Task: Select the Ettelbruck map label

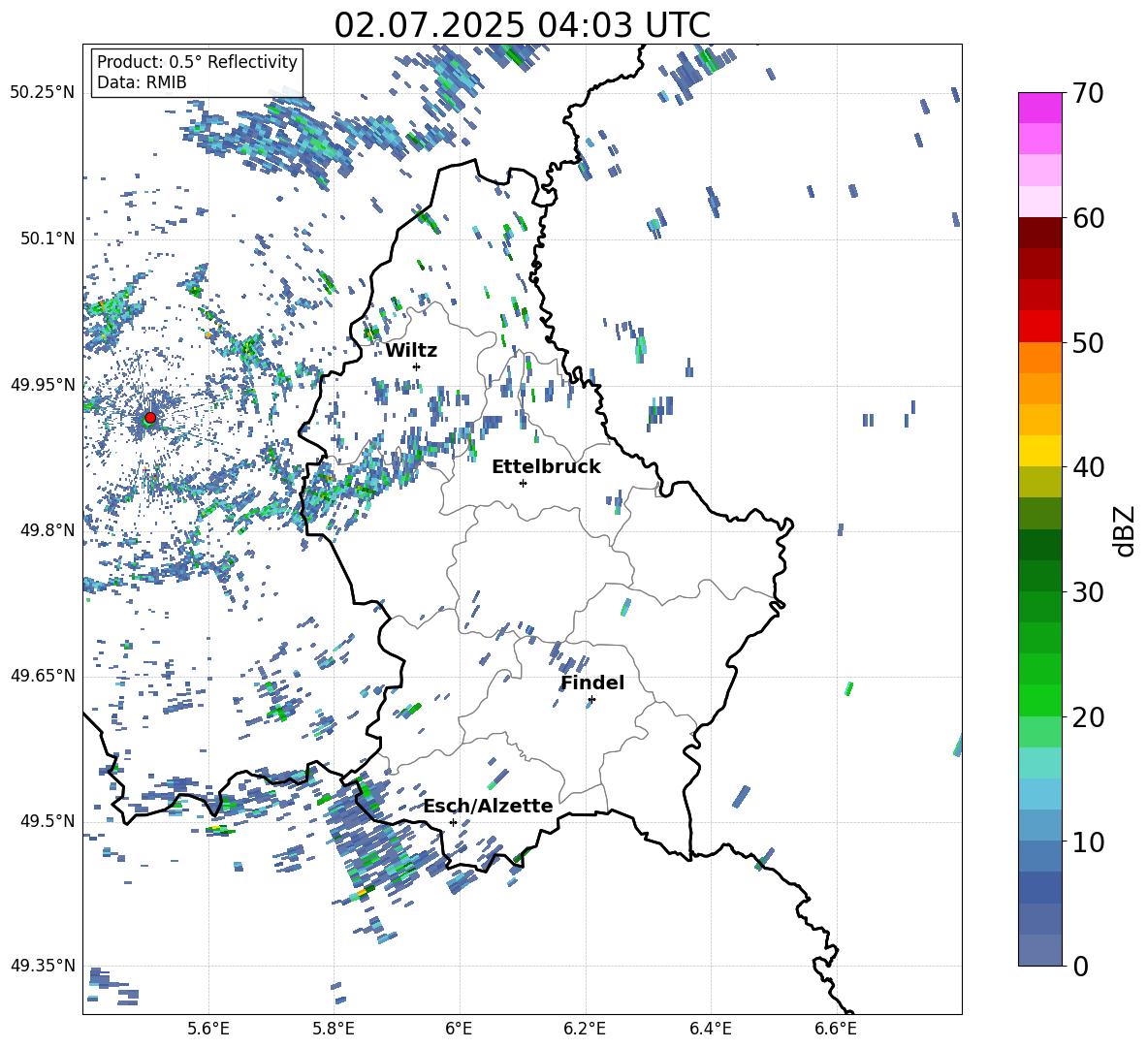Action: tap(546, 467)
